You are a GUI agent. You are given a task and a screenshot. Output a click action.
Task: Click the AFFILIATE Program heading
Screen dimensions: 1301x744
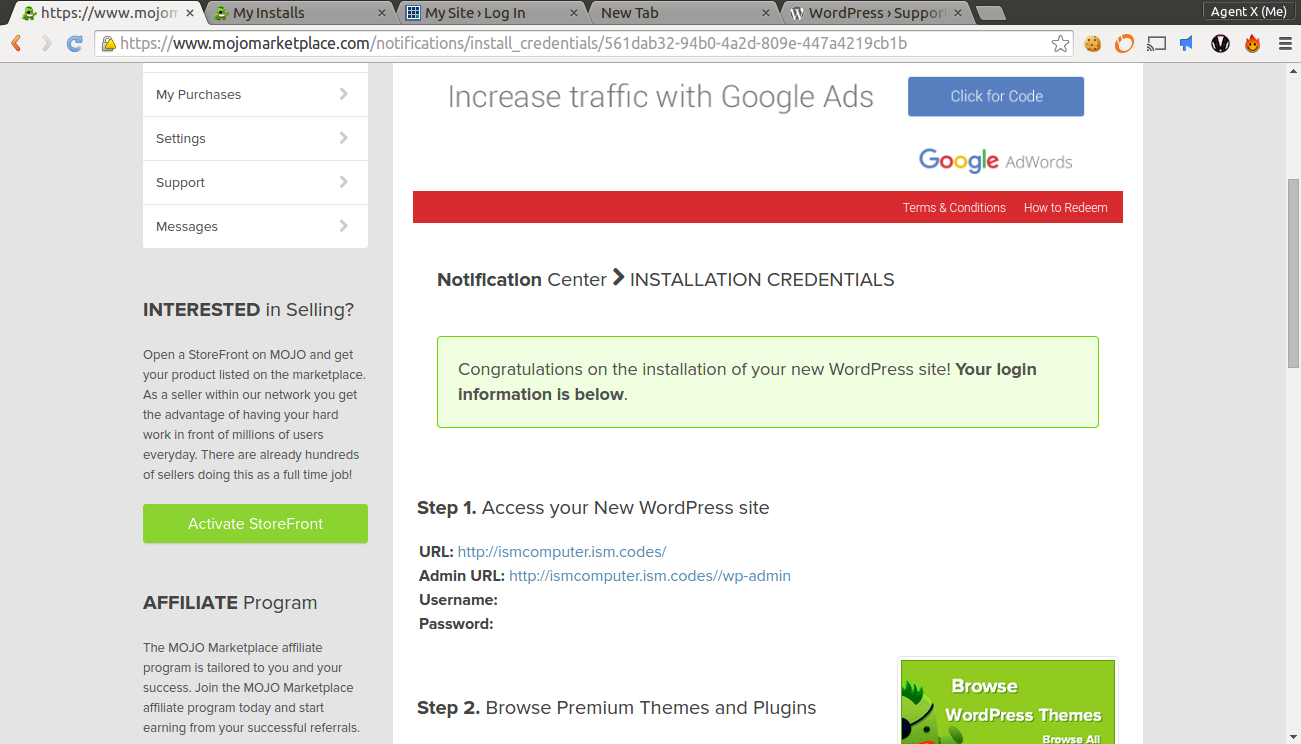(x=230, y=603)
